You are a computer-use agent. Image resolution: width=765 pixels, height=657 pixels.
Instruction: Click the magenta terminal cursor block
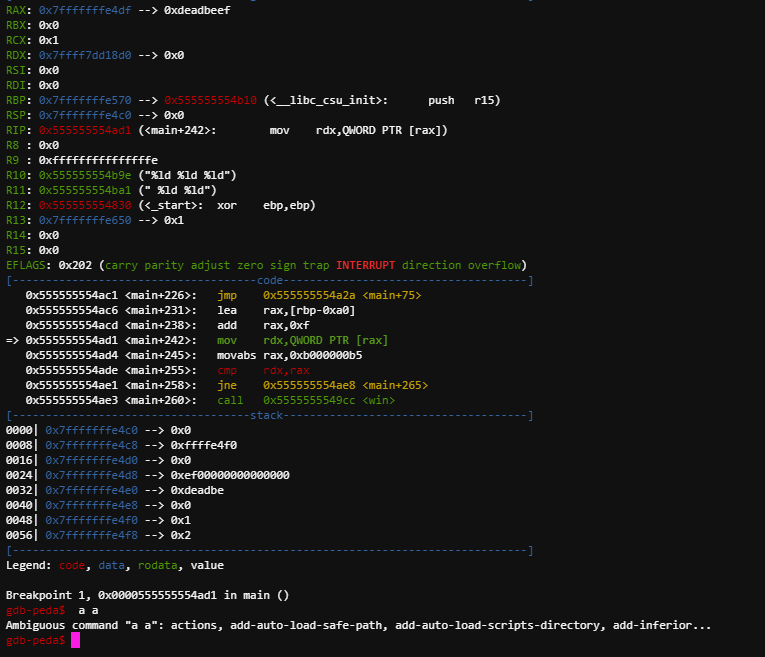pyautogui.click(x=75, y=640)
